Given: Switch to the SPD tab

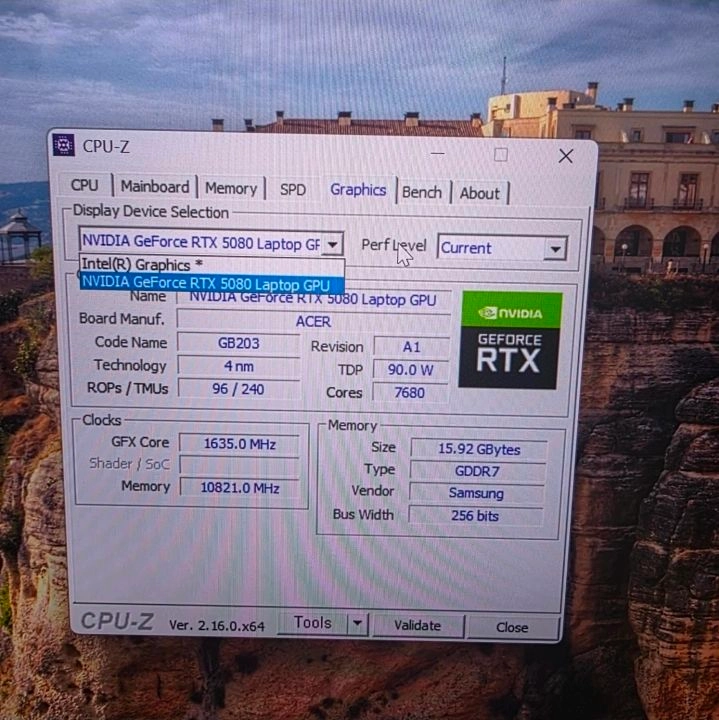Looking at the screenshot, I should (293, 190).
